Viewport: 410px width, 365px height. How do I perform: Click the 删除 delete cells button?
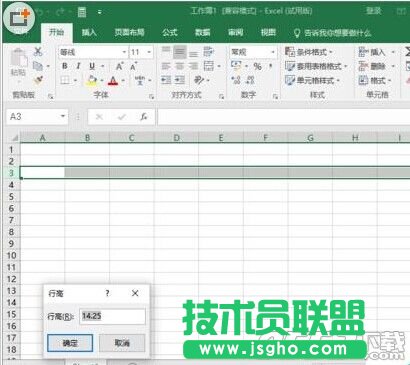point(372,66)
